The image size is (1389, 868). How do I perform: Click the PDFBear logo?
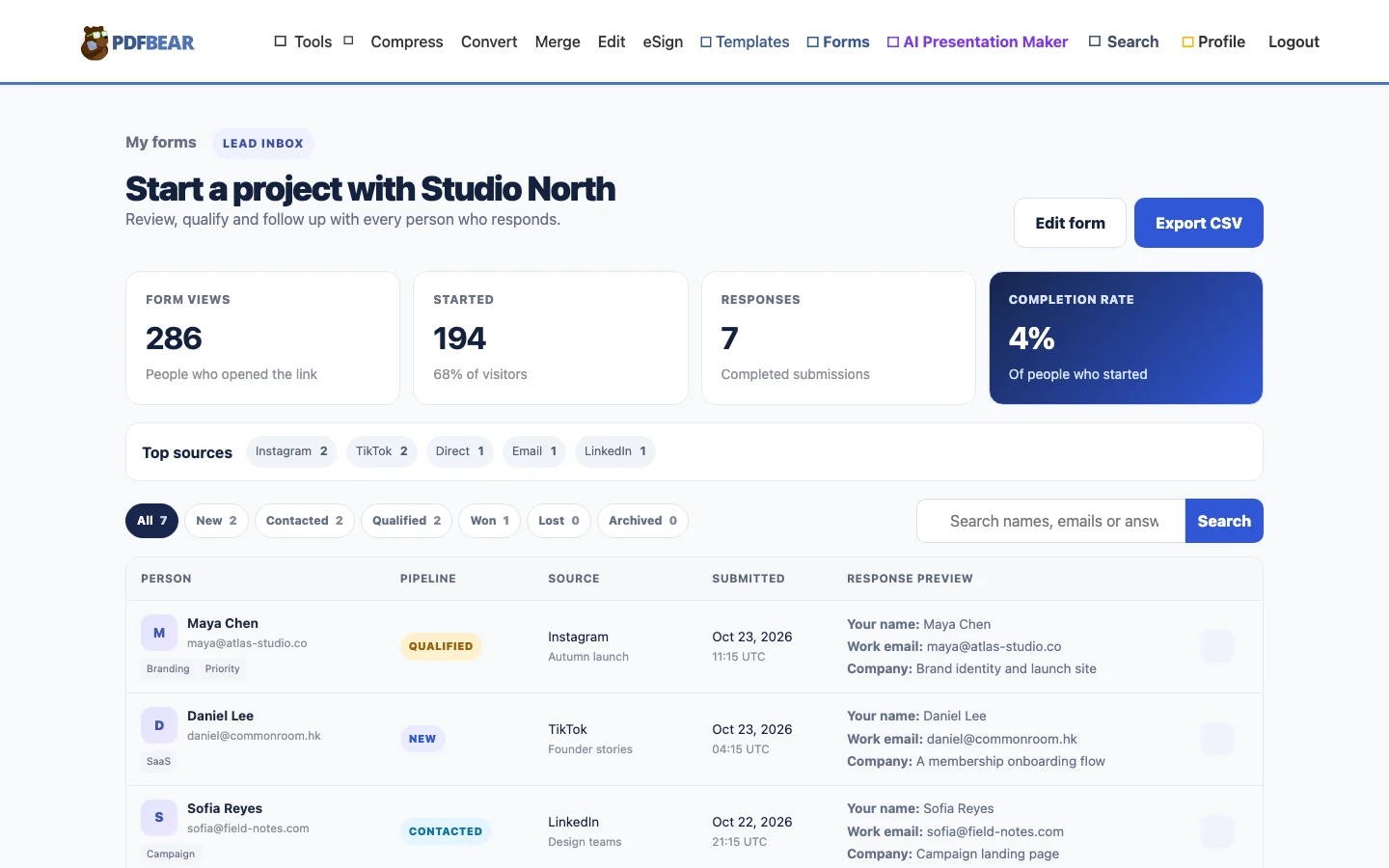click(x=137, y=42)
